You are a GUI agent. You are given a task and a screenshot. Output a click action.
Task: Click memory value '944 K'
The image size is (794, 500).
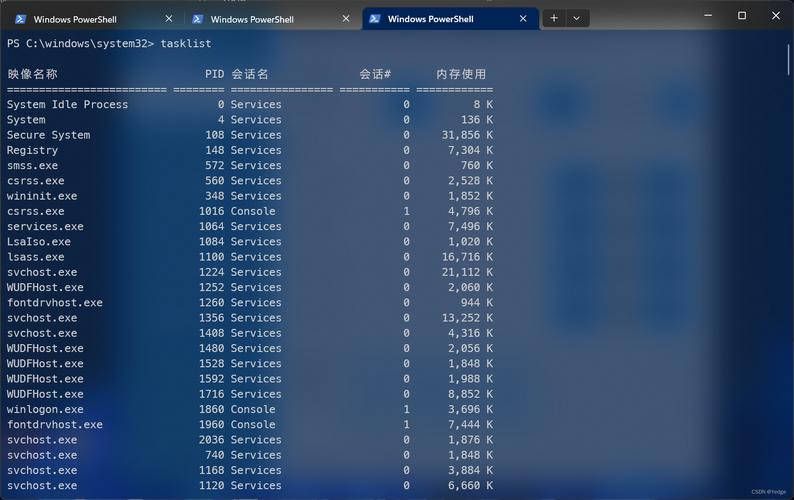(477, 302)
